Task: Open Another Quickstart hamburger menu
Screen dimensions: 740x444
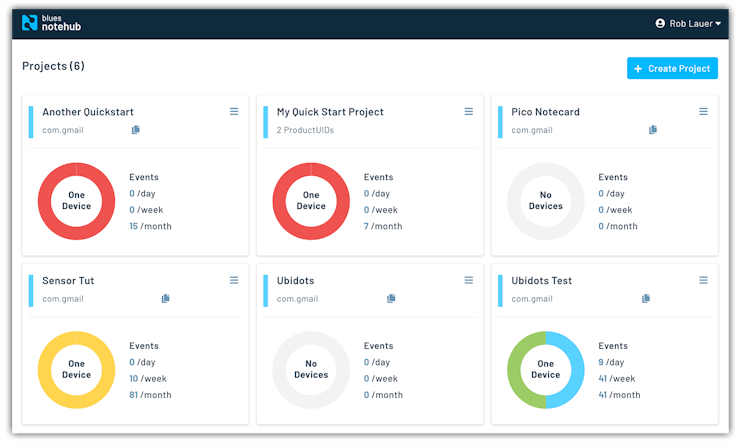Action: click(234, 112)
